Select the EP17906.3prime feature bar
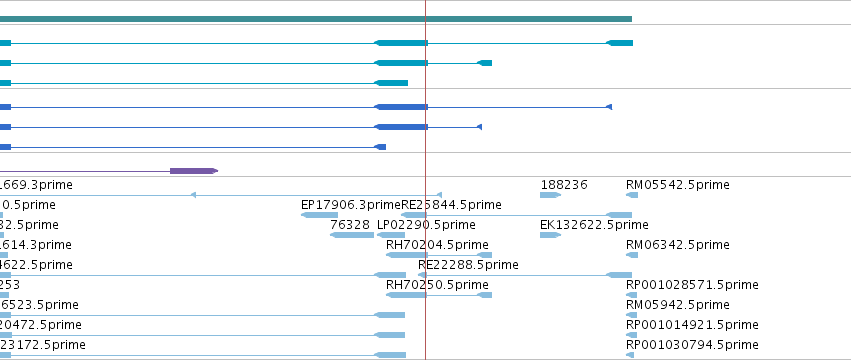Image resolution: width=851 pixels, height=360 pixels. click(319, 215)
